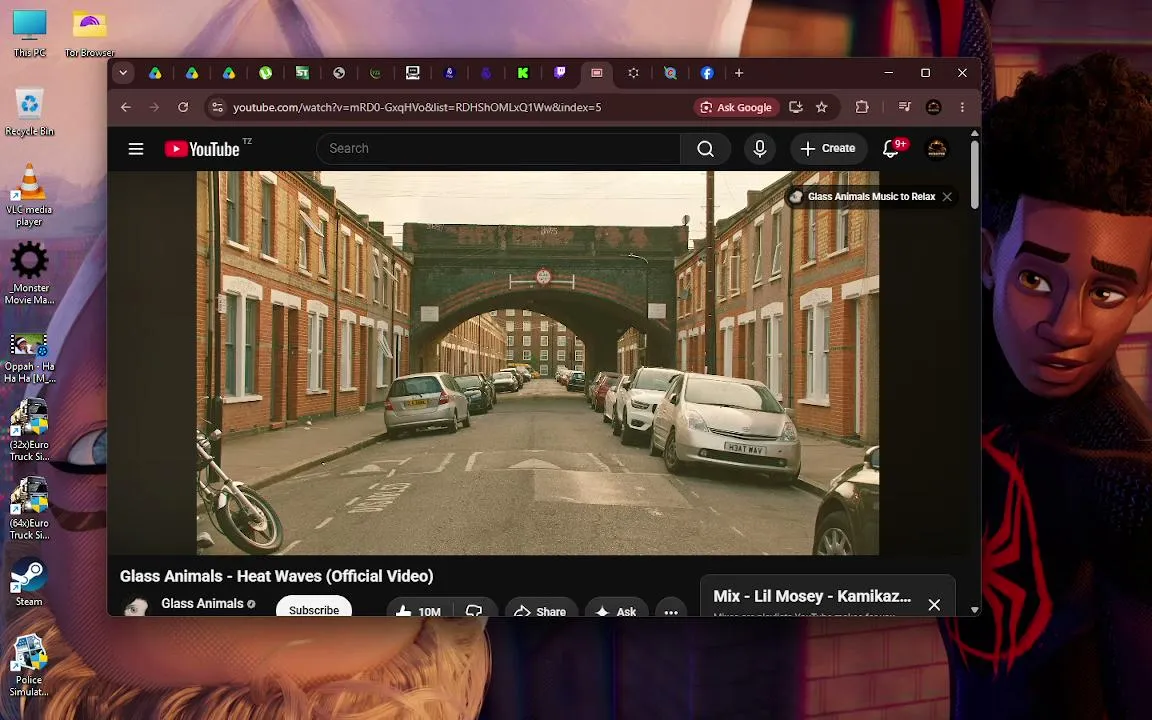Select the (64x)Euro Truck Si... shortcut
1152x720 pixels.
[x=29, y=508]
